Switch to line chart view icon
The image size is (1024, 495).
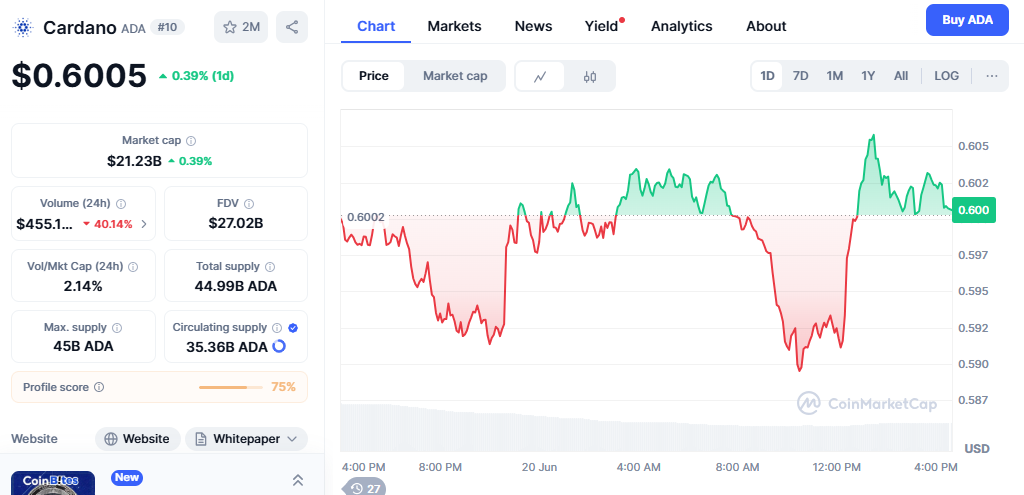[x=539, y=76]
